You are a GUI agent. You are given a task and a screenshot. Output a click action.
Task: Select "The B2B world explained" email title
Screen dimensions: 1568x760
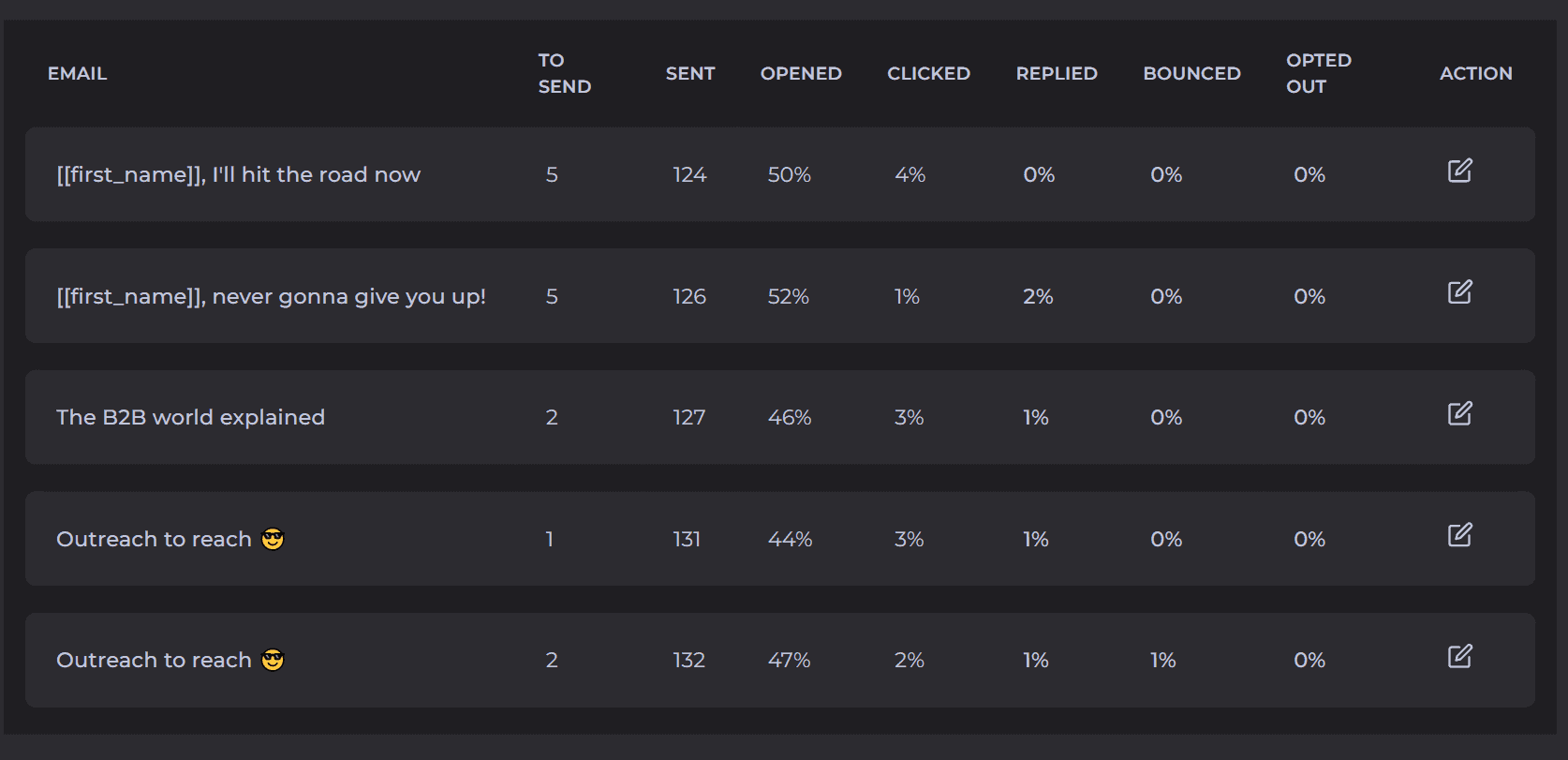pos(190,418)
